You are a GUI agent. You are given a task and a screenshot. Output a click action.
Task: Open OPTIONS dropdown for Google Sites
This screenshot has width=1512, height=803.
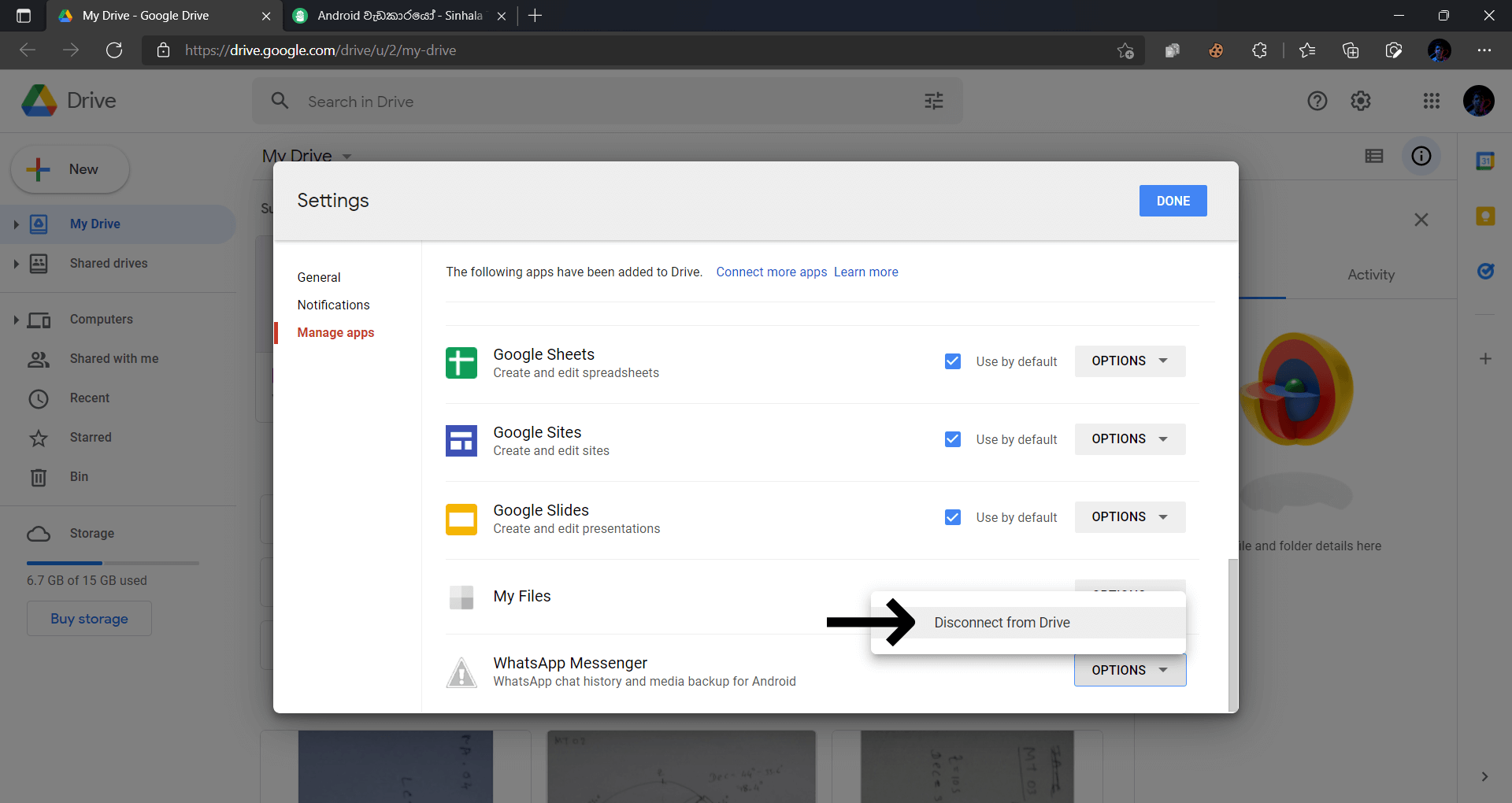(1130, 439)
